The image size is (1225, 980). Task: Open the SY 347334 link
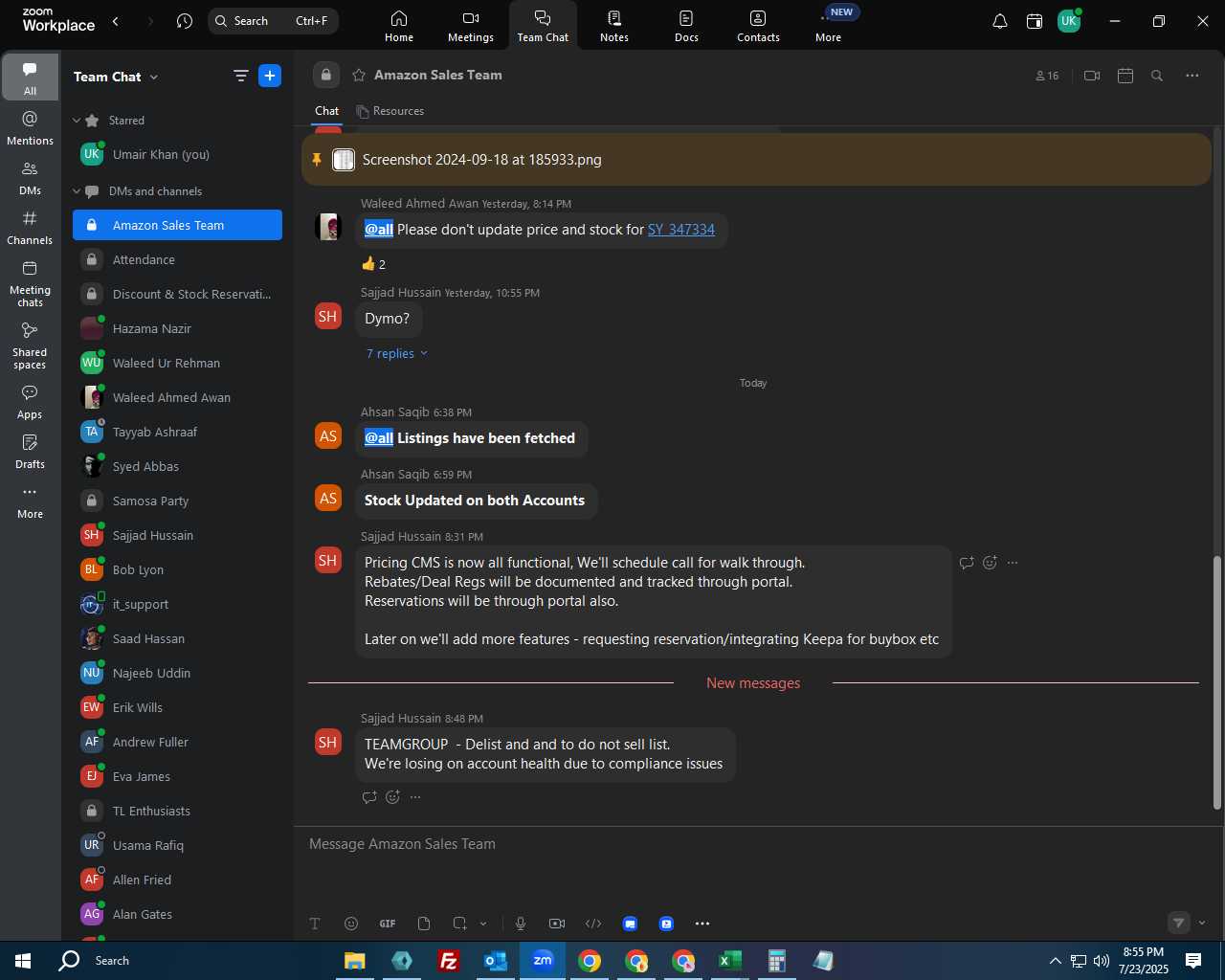[x=681, y=230]
